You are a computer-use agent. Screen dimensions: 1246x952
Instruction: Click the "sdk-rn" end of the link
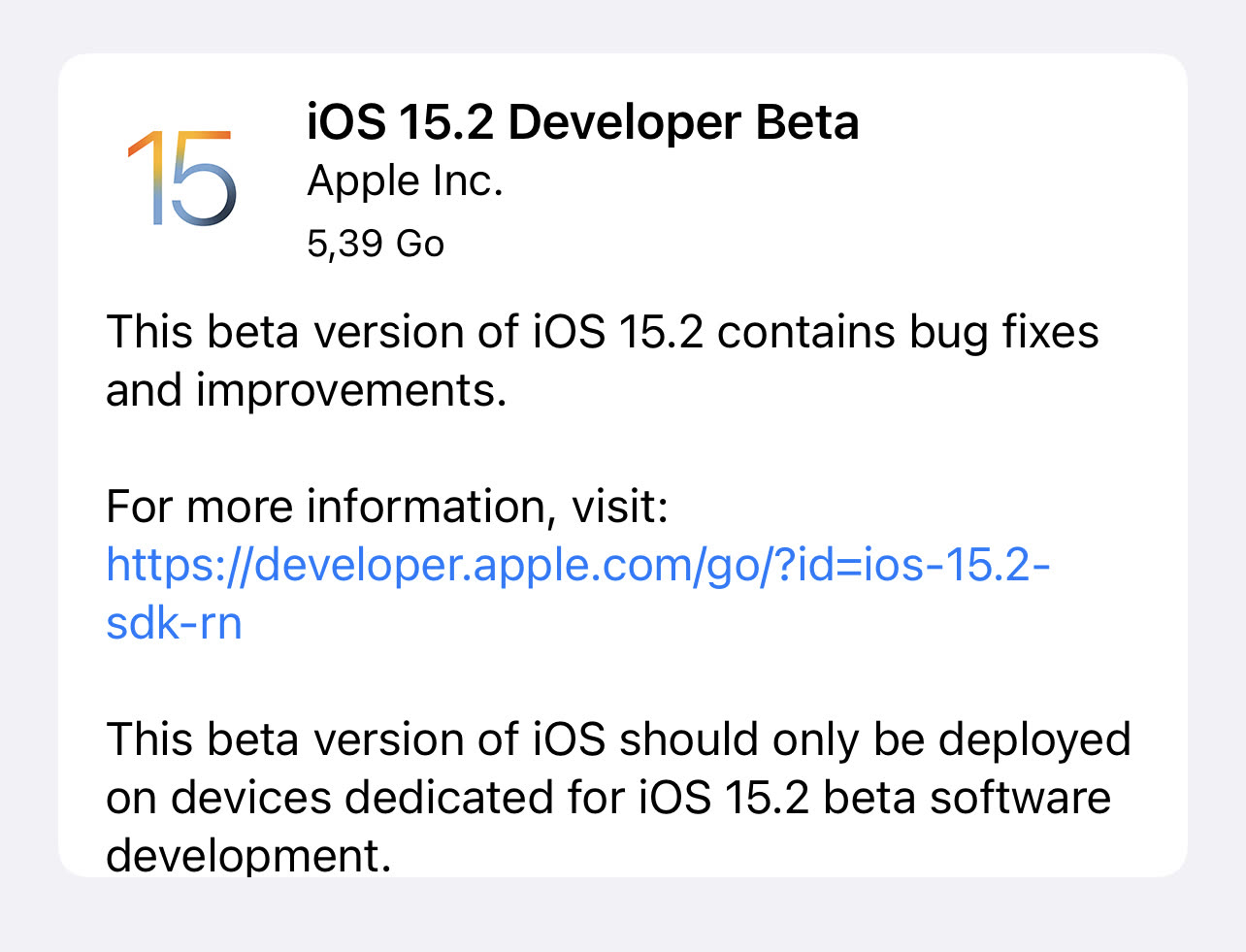(x=174, y=623)
